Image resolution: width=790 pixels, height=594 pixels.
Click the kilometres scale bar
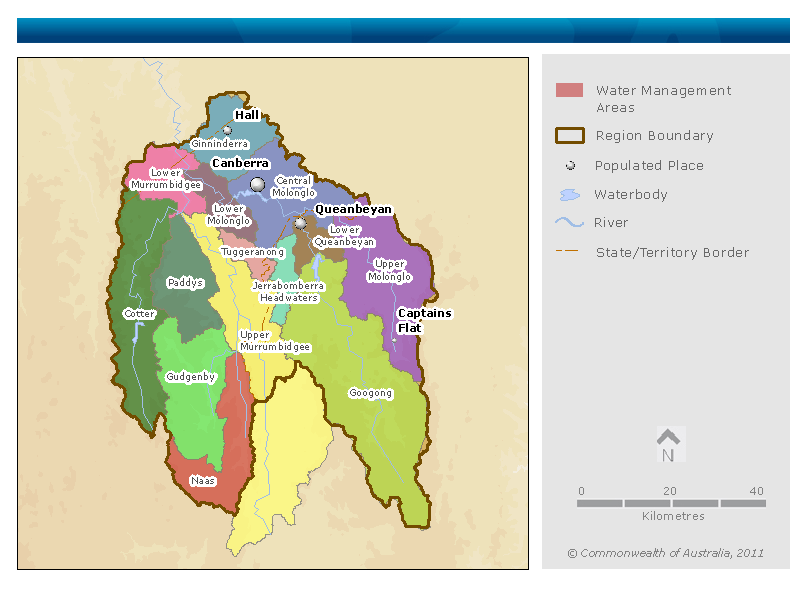coord(671,503)
